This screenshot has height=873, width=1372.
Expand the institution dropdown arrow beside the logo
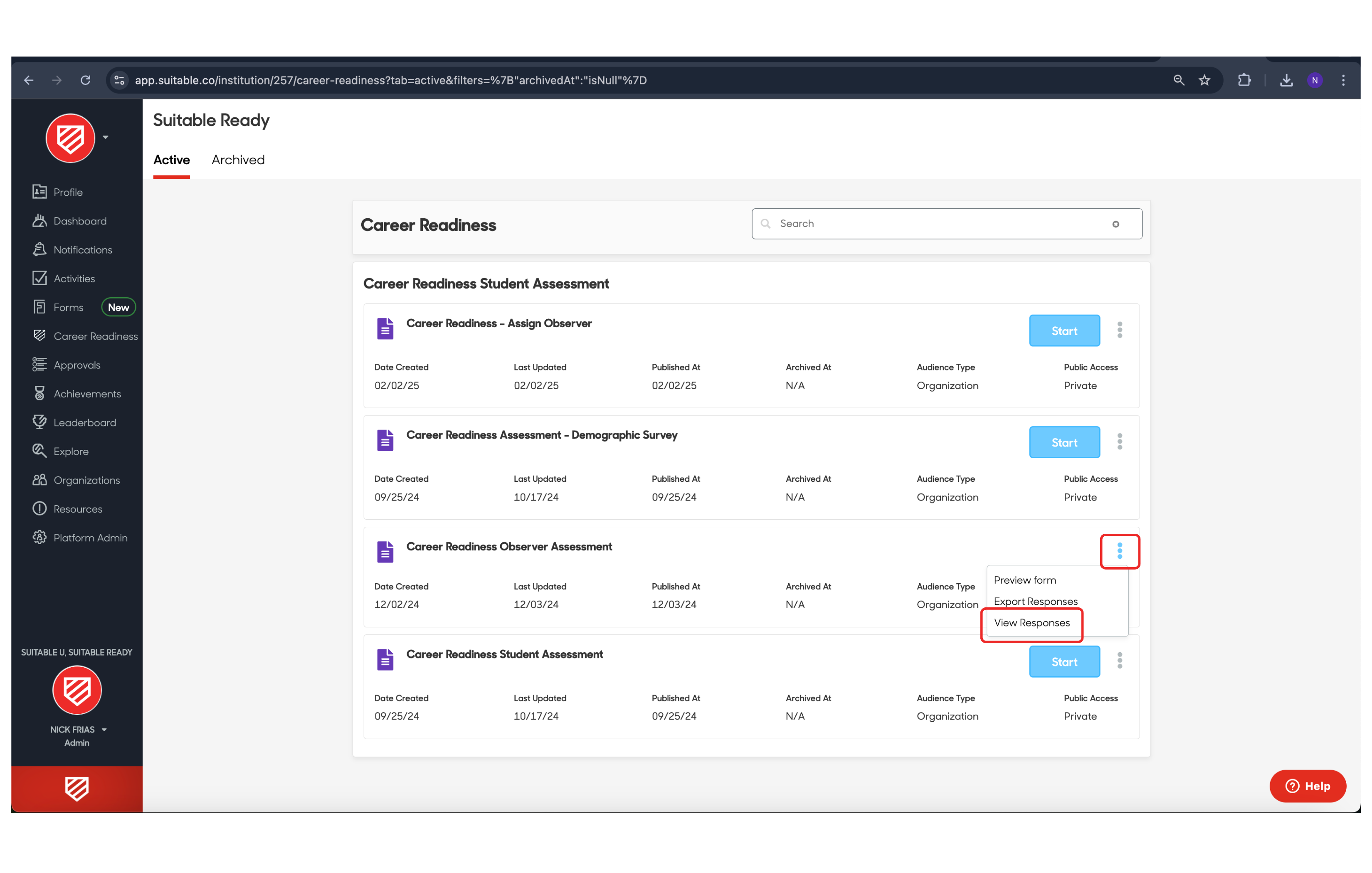[106, 137]
